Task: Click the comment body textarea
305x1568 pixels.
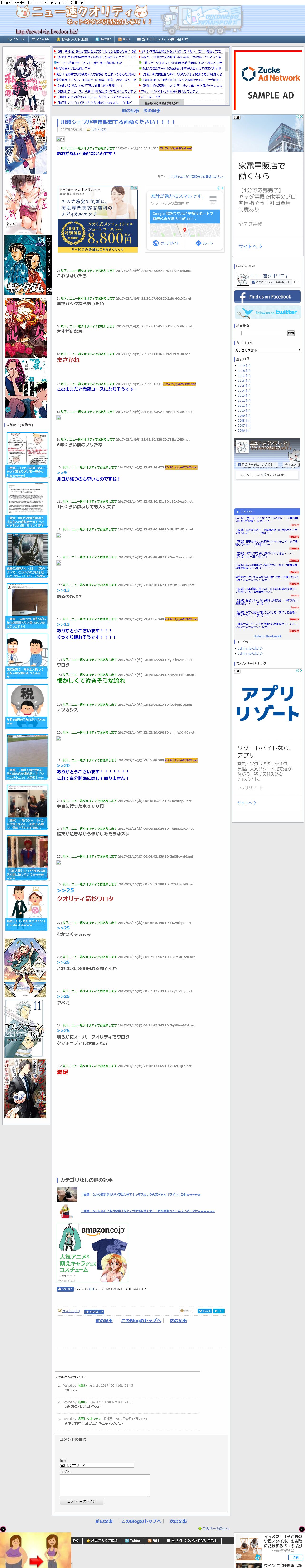Action: click(x=104, y=1485)
